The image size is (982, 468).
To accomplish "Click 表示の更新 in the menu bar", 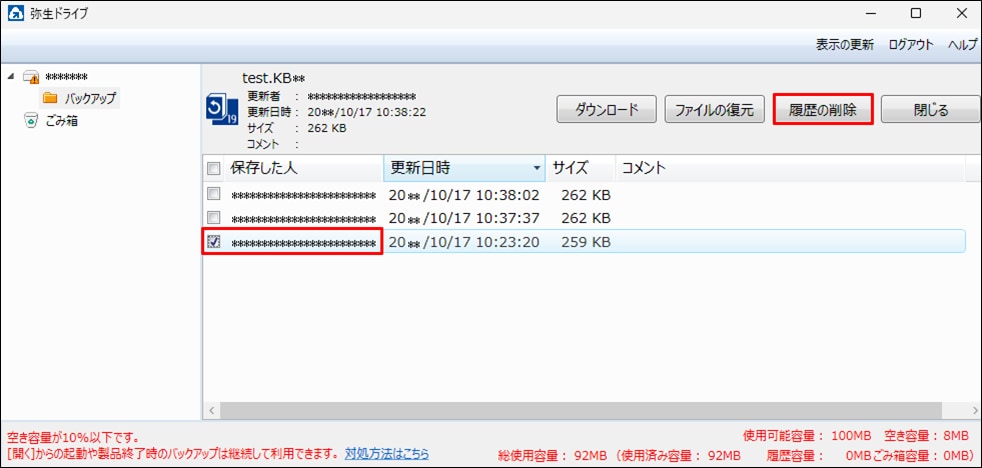I will click(x=844, y=45).
